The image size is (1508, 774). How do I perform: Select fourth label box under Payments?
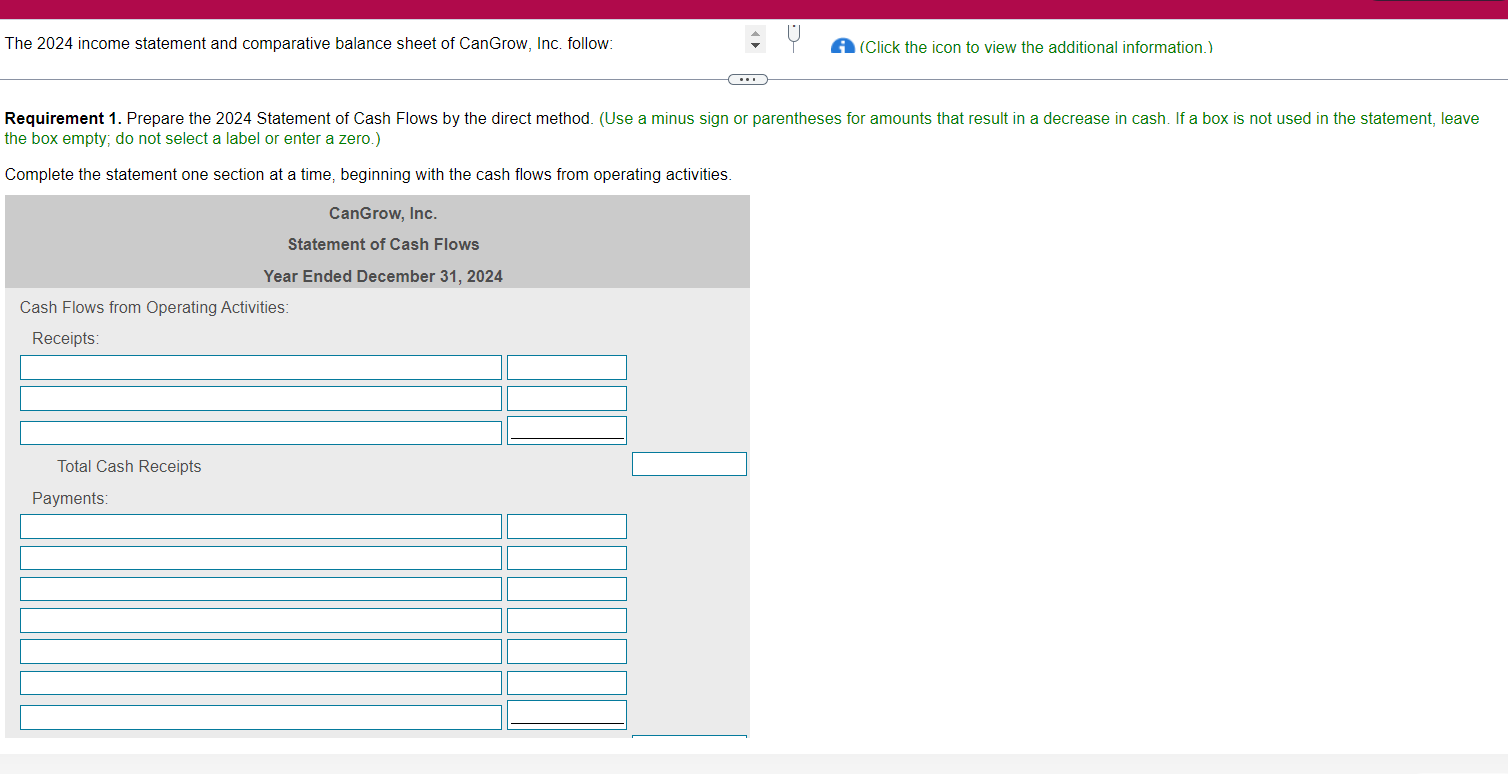tap(261, 620)
